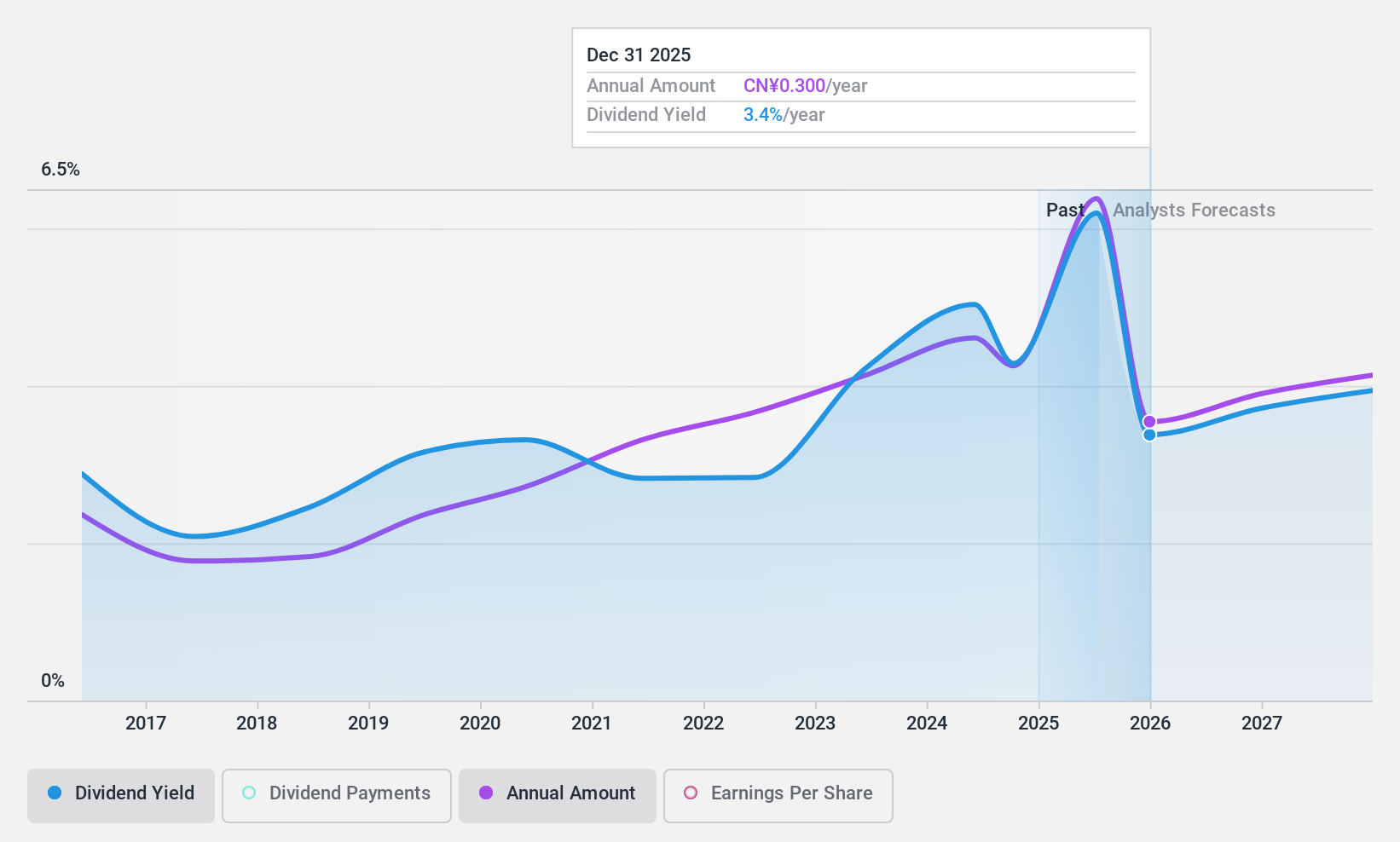Click the 2025 x-axis label
Screen dimensions: 1400x842
click(x=1038, y=724)
